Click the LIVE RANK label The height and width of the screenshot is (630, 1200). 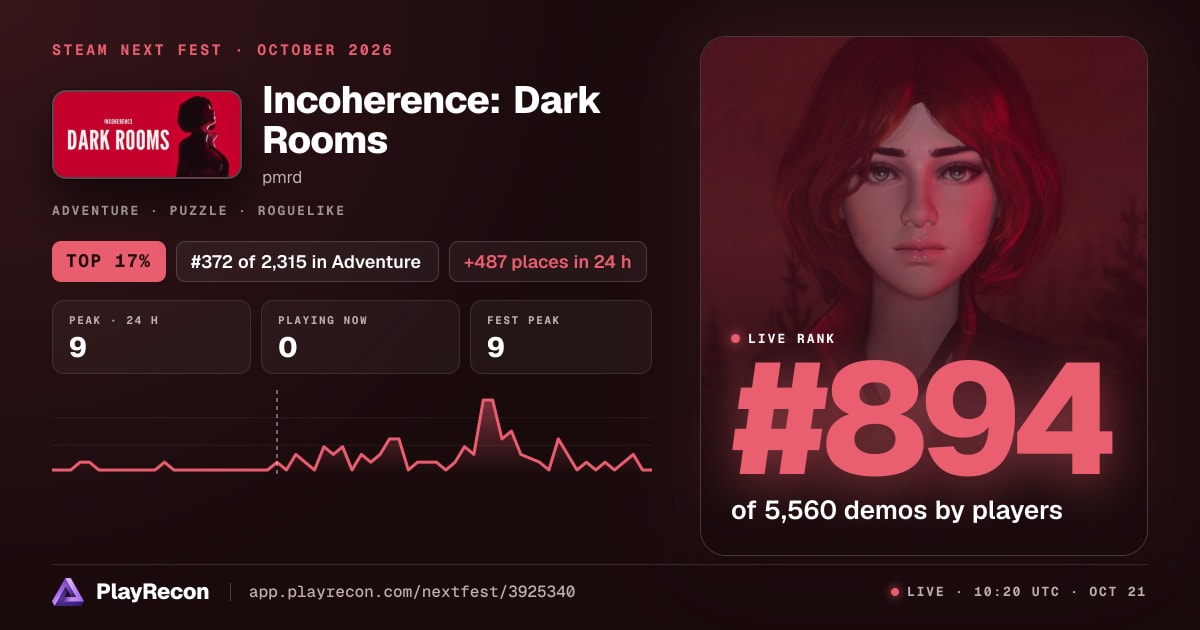[791, 339]
